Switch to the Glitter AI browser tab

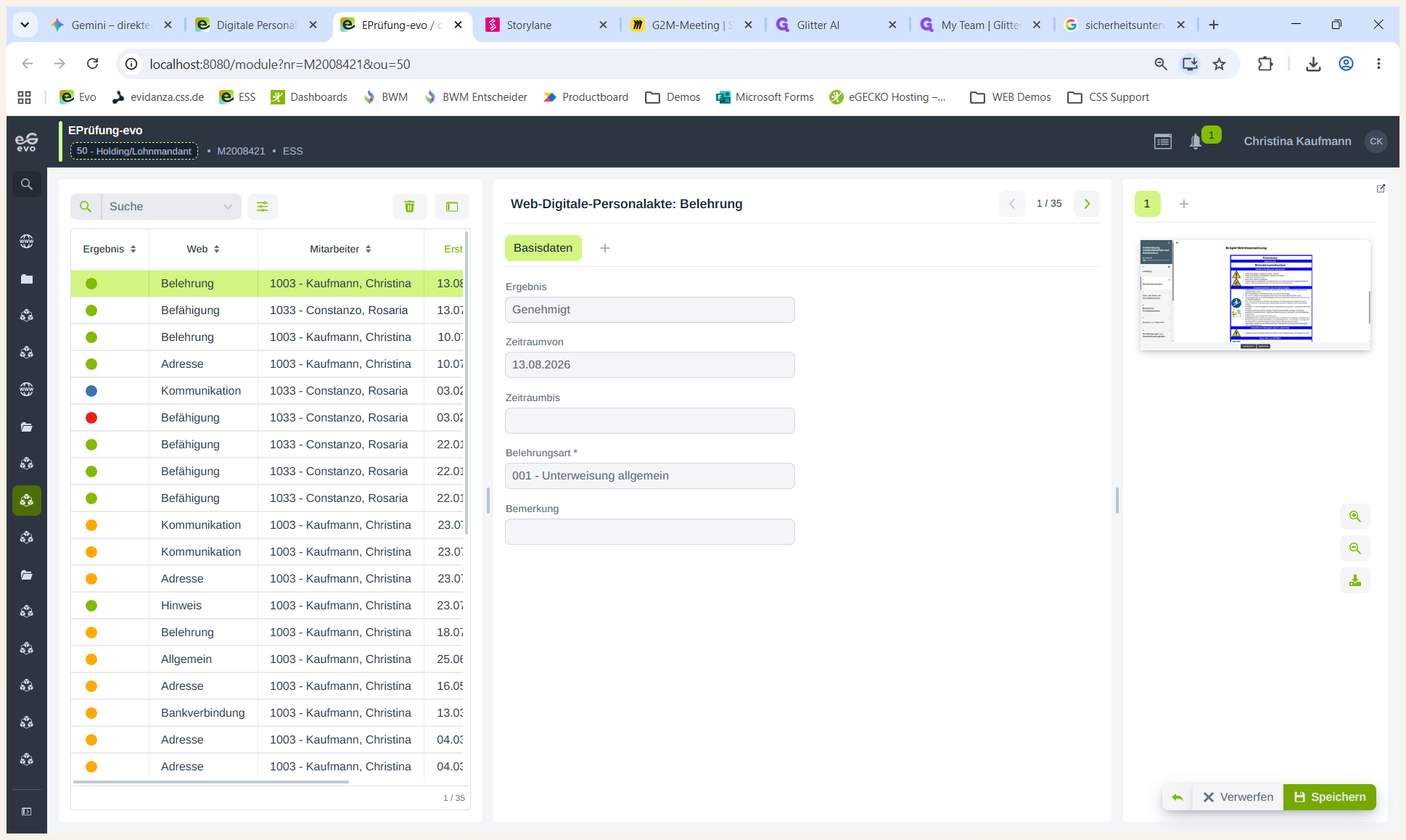[834, 25]
